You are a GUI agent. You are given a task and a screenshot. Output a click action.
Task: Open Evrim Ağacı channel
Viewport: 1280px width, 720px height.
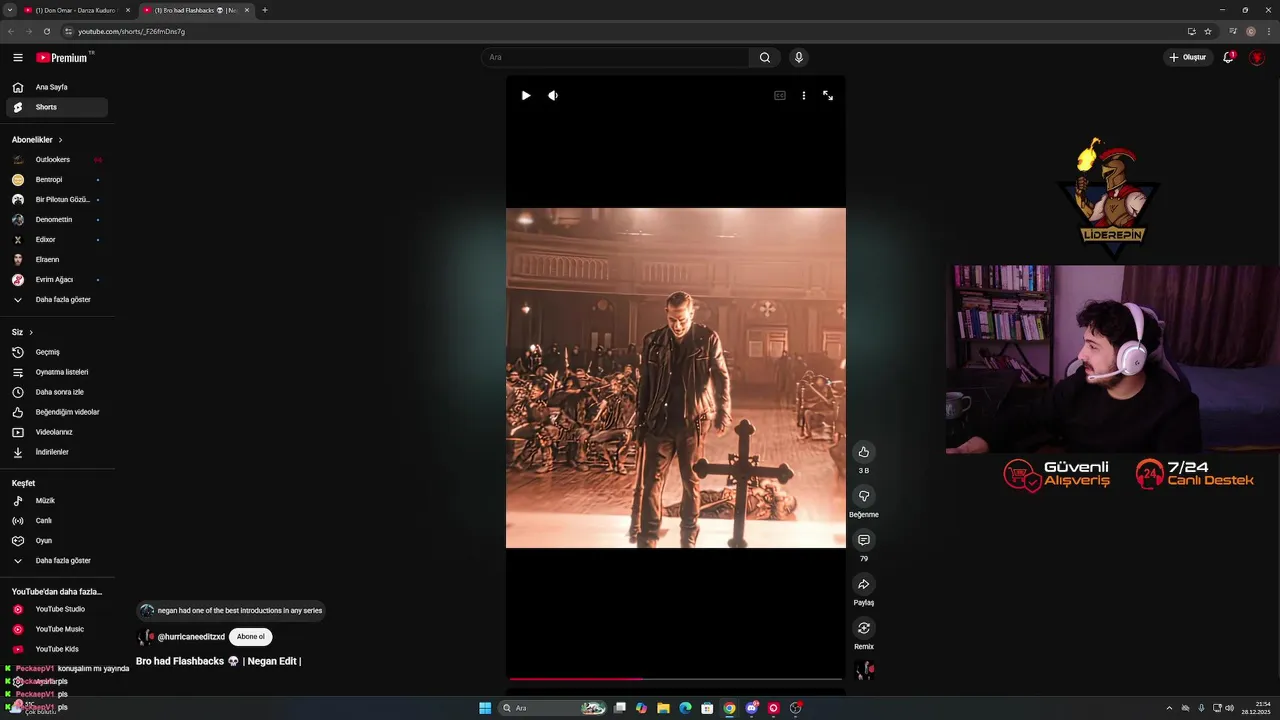[x=57, y=280]
